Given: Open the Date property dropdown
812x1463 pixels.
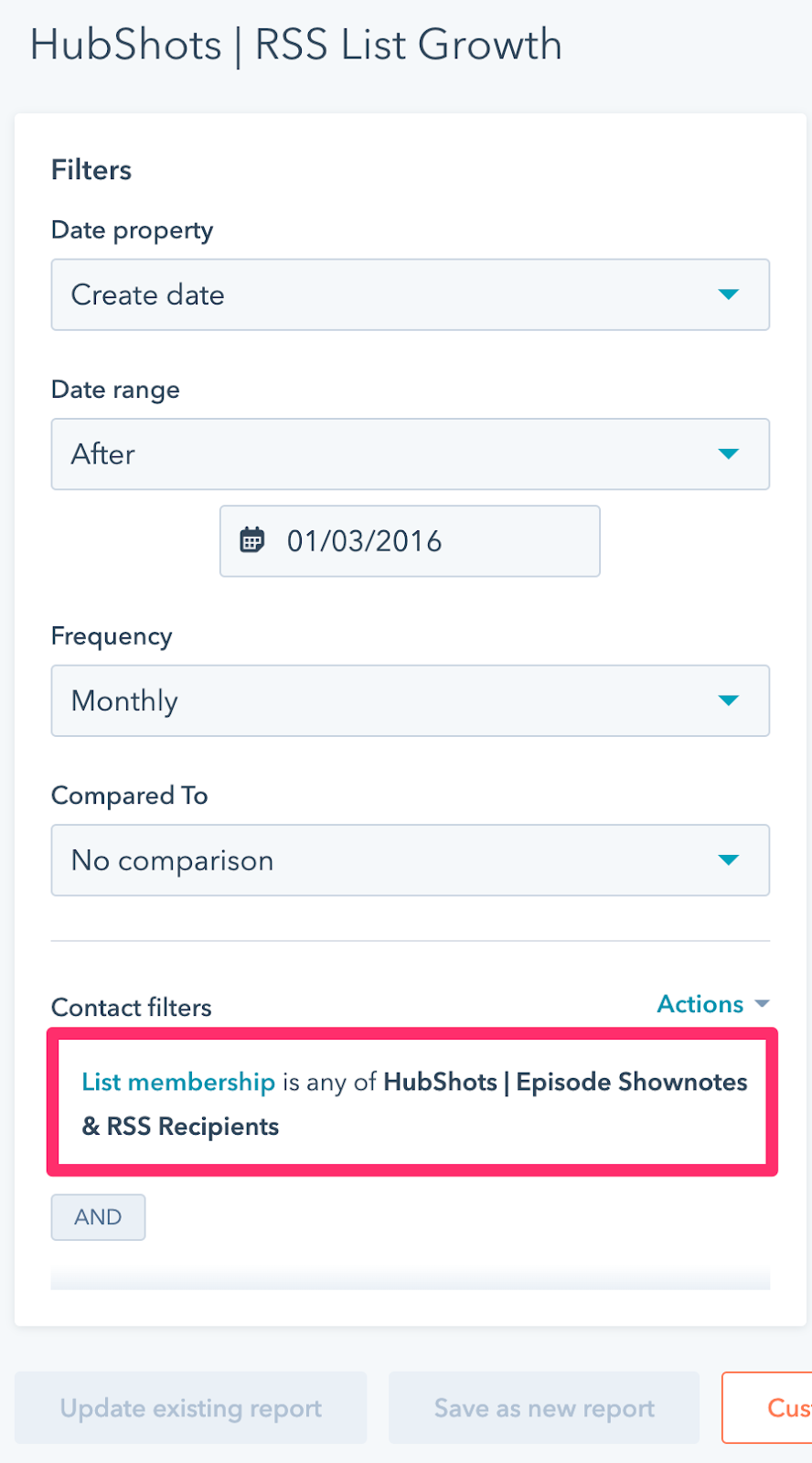Looking at the screenshot, I should click(x=411, y=294).
